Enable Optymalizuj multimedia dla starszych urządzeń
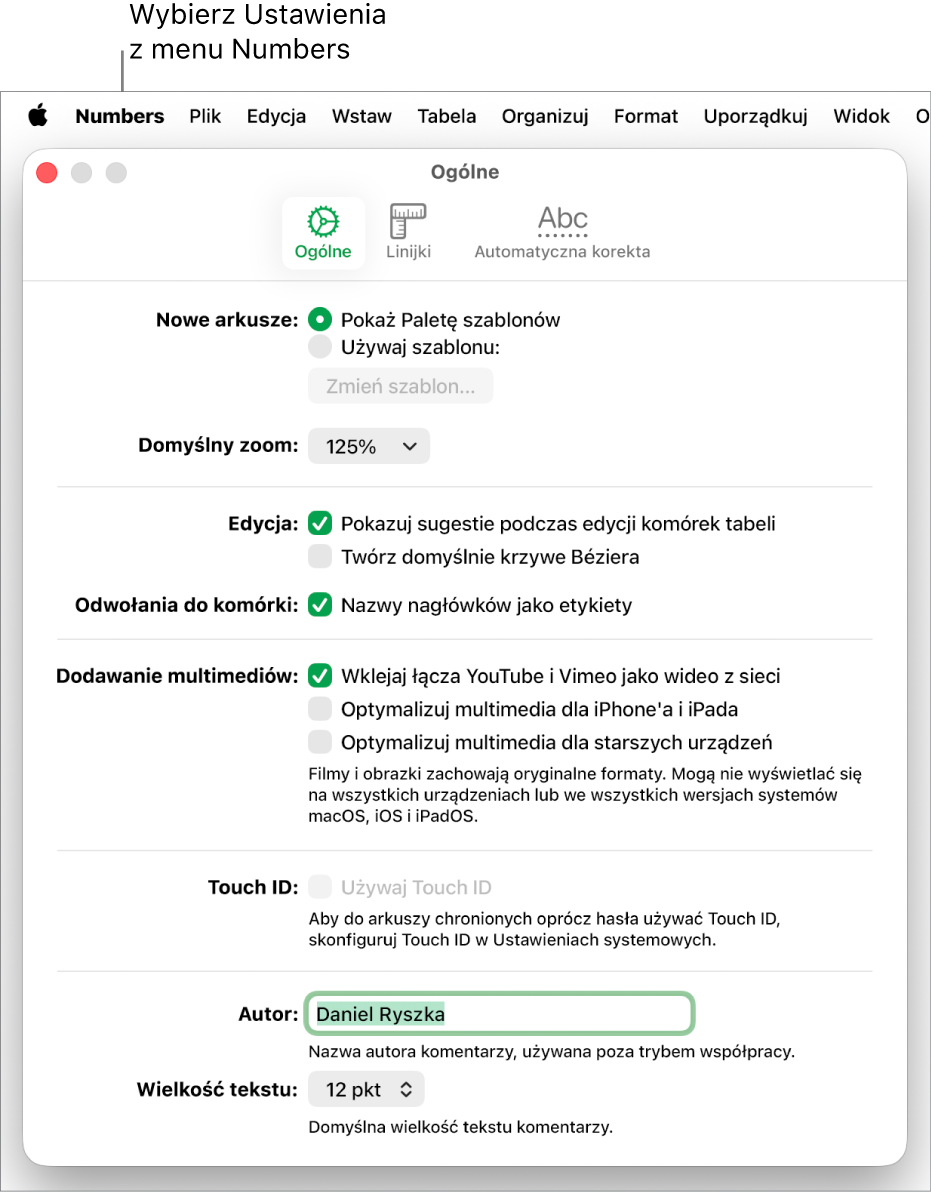The image size is (931, 1192). (x=320, y=741)
